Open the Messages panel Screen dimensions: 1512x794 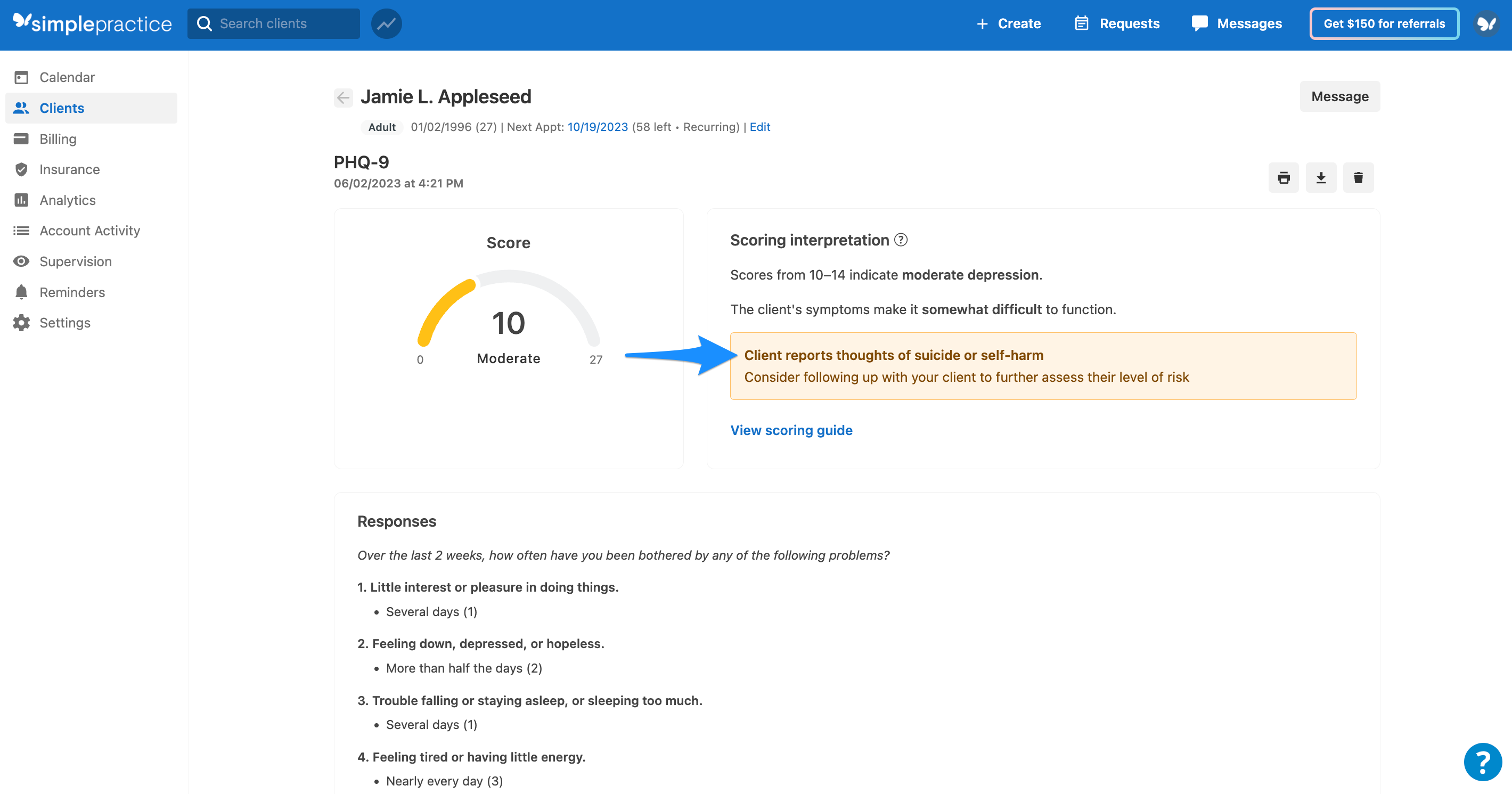click(x=1237, y=23)
